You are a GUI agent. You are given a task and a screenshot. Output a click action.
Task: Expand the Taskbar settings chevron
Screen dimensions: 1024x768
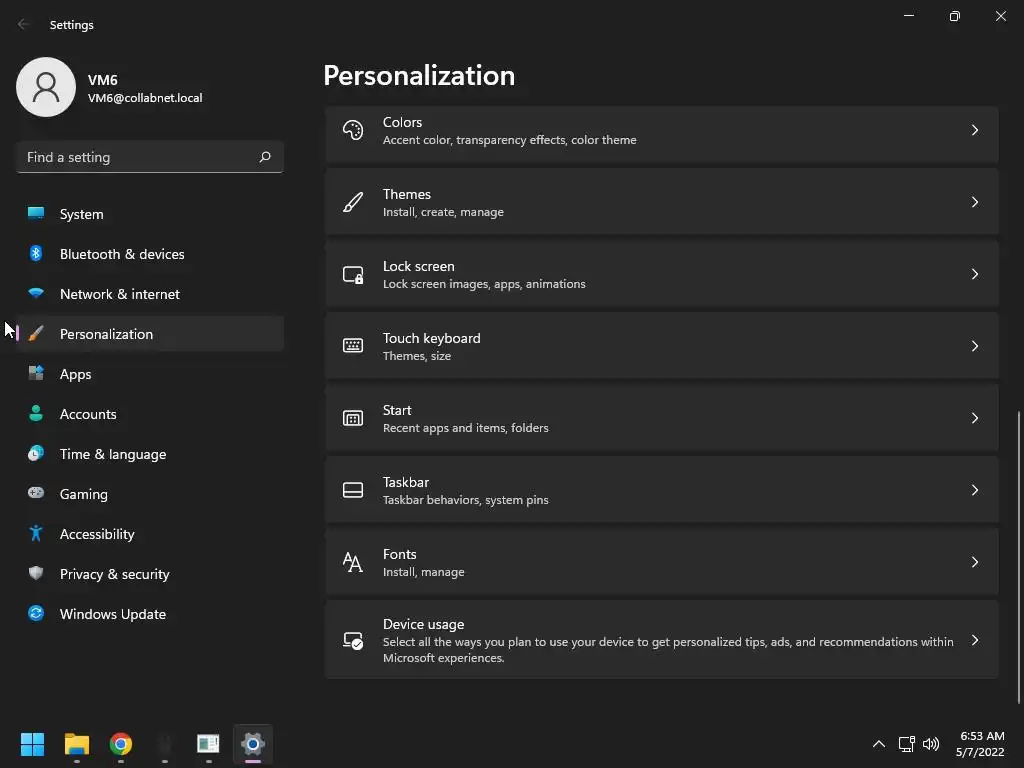(x=975, y=490)
